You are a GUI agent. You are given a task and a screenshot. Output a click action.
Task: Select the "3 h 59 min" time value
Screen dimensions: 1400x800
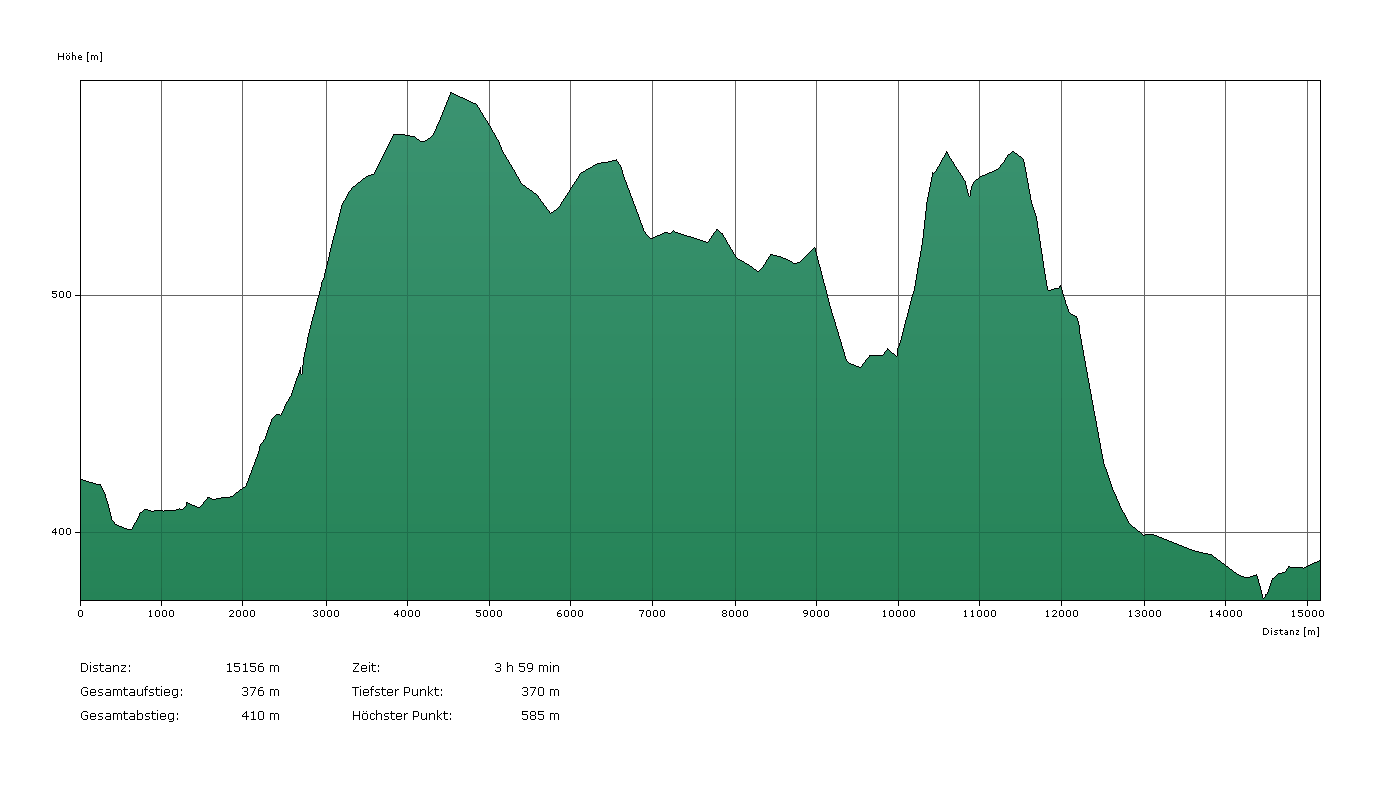point(527,667)
